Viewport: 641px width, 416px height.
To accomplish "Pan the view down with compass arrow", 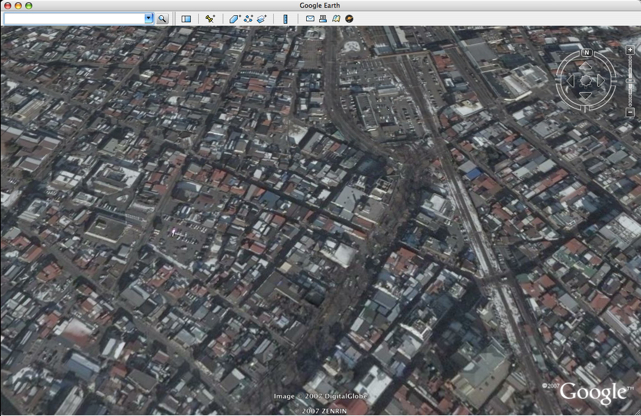I will (586, 96).
